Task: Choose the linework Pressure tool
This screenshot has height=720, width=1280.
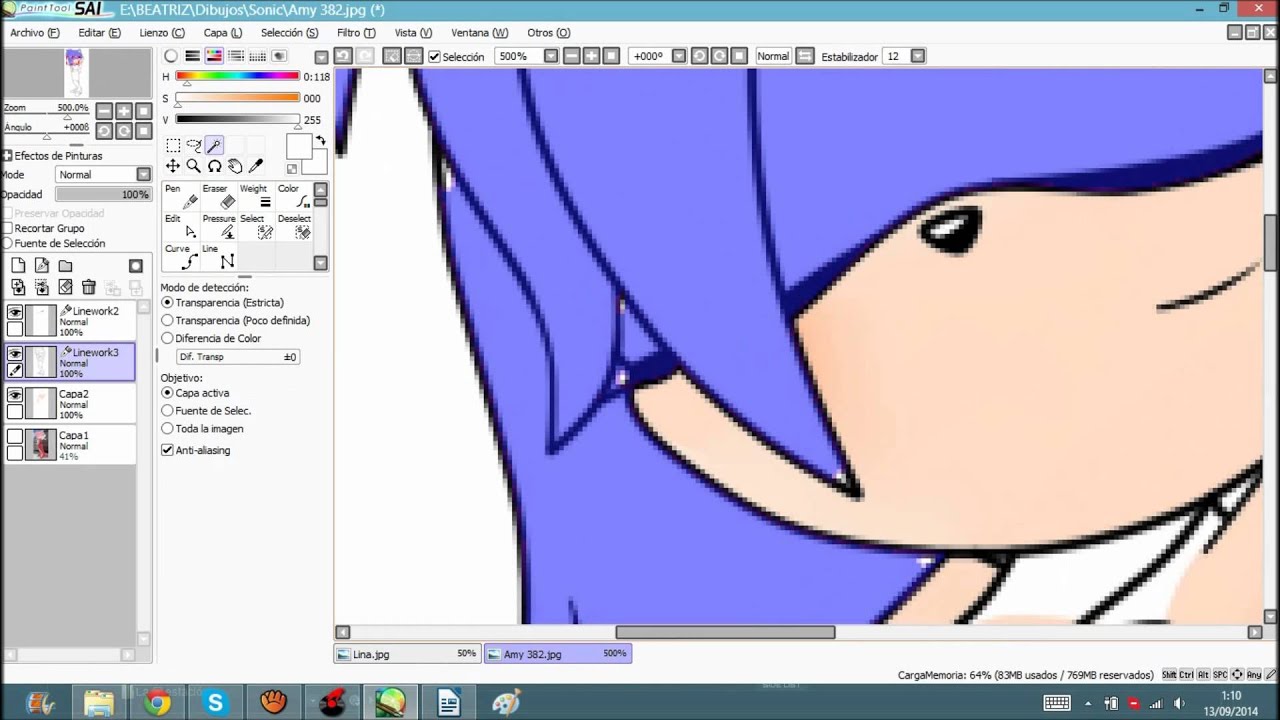Action: click(x=219, y=227)
